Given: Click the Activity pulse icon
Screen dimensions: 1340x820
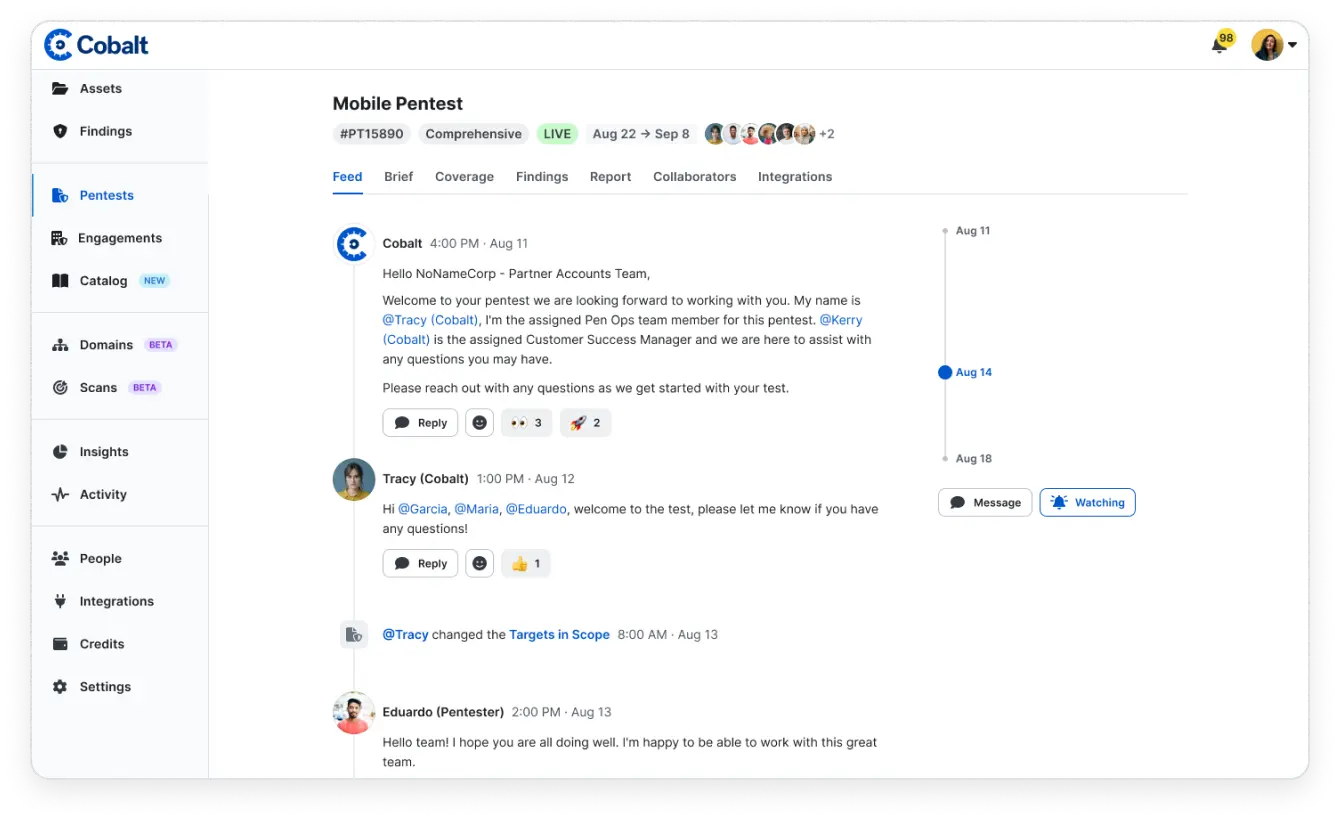Looking at the screenshot, I should pos(60,494).
